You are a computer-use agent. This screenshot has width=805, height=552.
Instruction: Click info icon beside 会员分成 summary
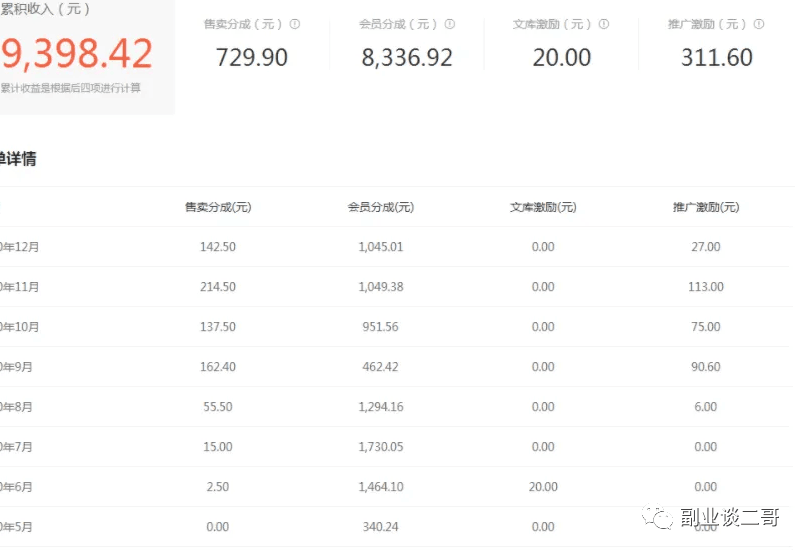[x=450, y=24]
